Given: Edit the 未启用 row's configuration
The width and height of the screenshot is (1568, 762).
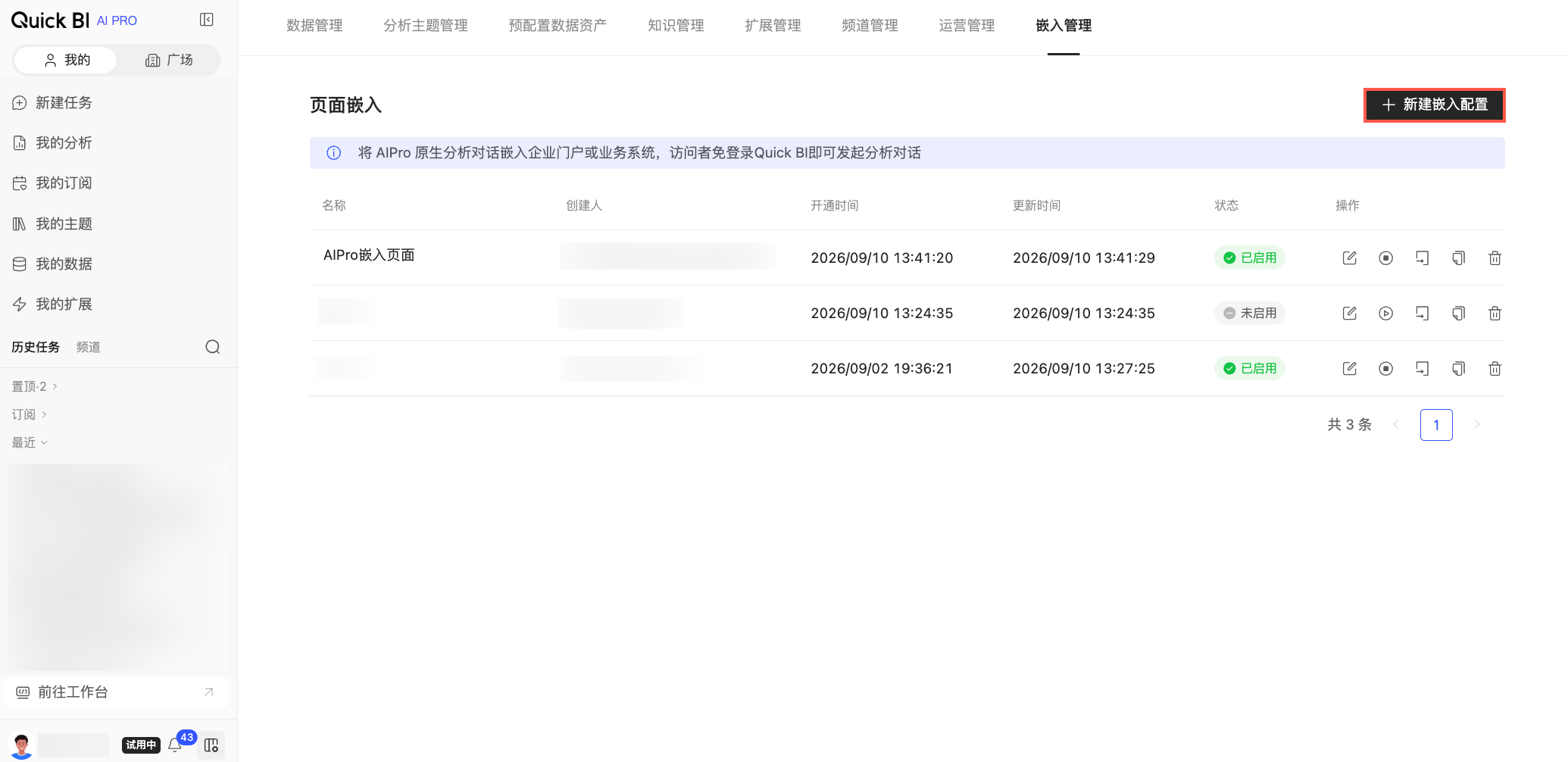Looking at the screenshot, I should coord(1349,314).
